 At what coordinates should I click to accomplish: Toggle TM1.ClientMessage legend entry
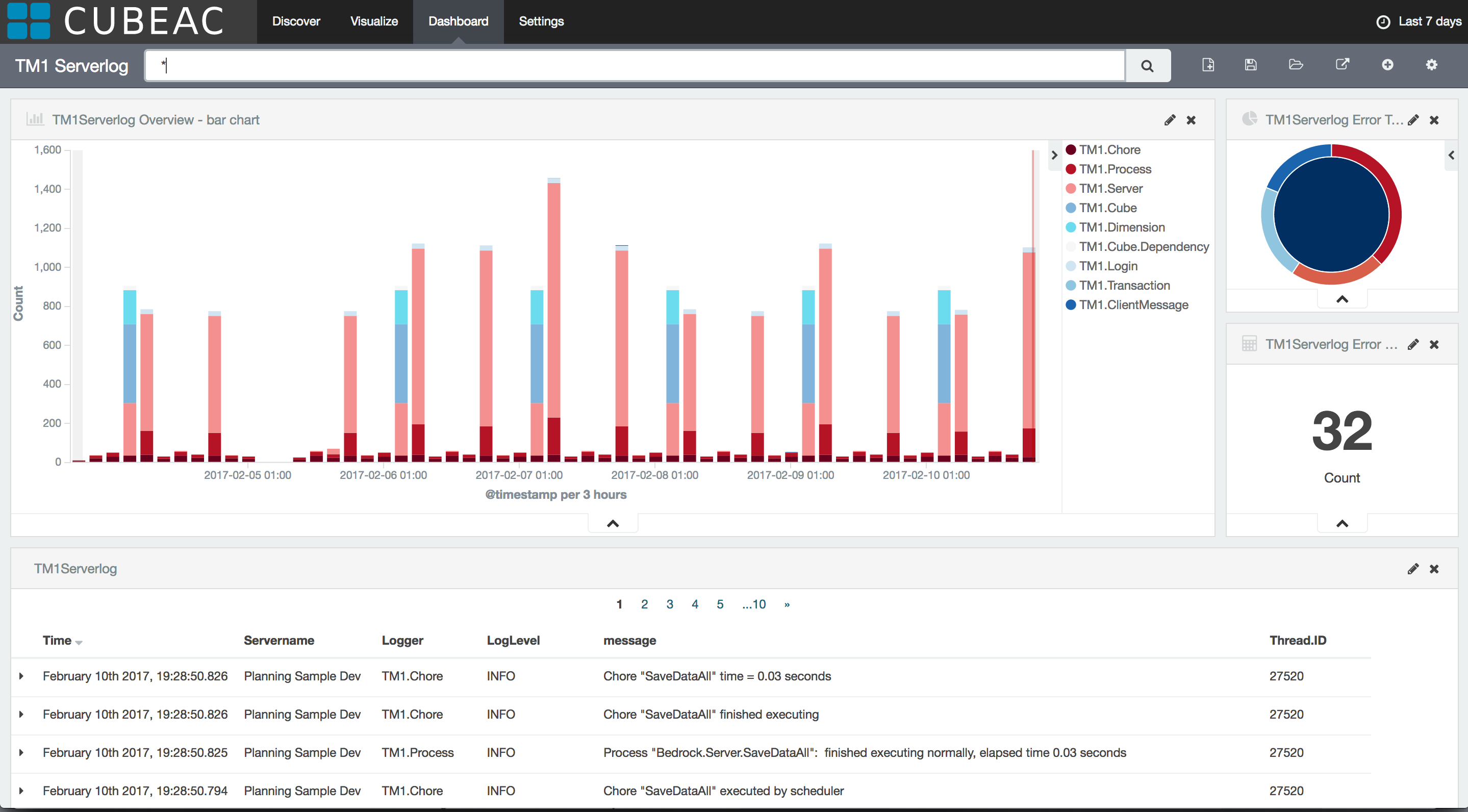1127,305
